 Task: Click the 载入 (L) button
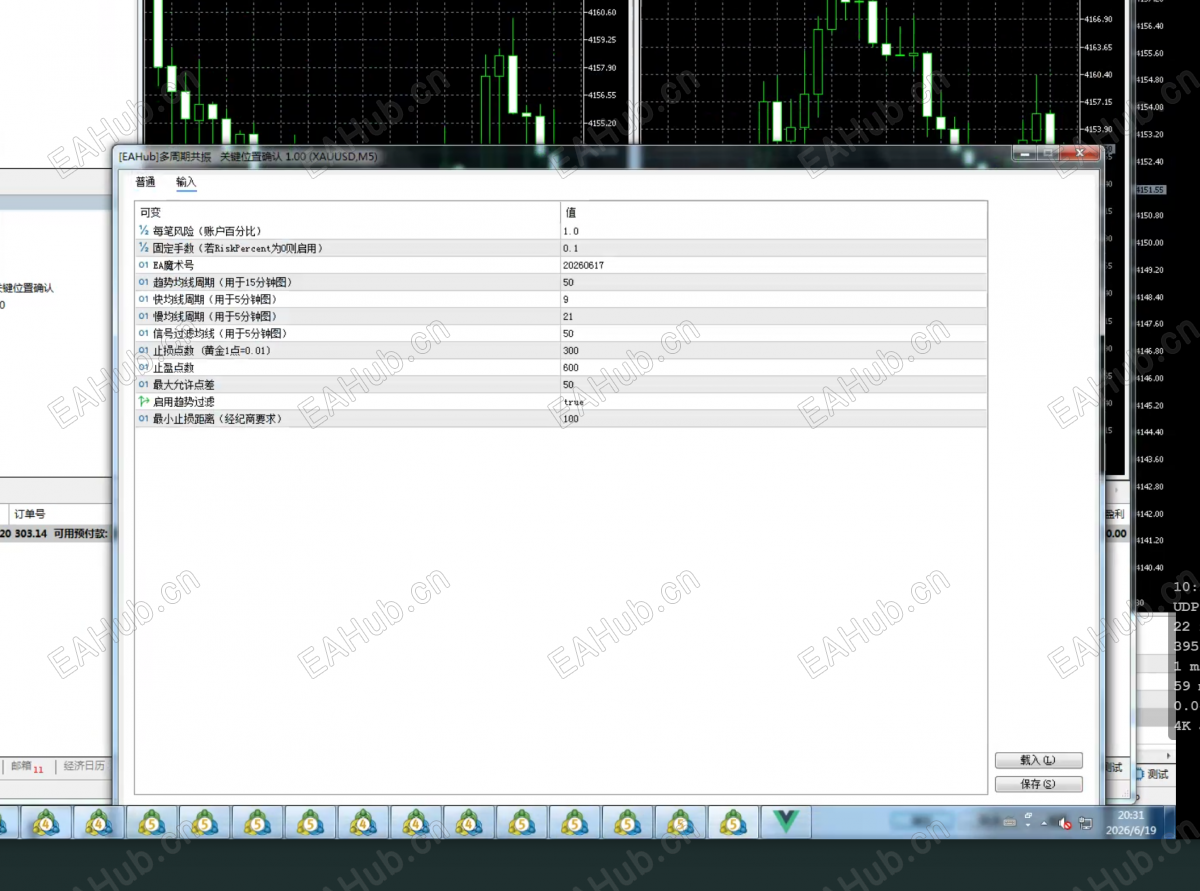1039,760
